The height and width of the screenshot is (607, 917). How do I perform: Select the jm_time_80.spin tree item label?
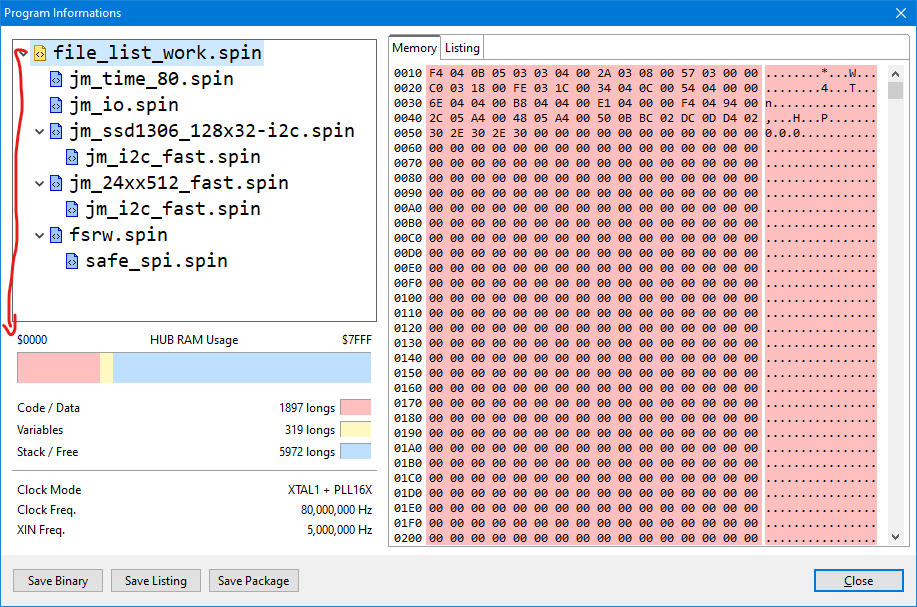point(151,79)
